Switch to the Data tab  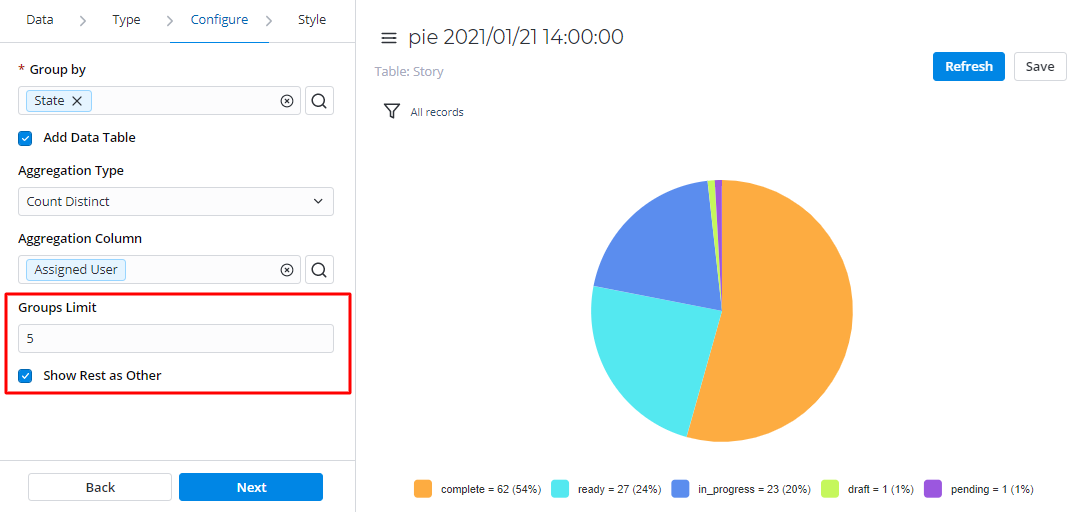40,20
